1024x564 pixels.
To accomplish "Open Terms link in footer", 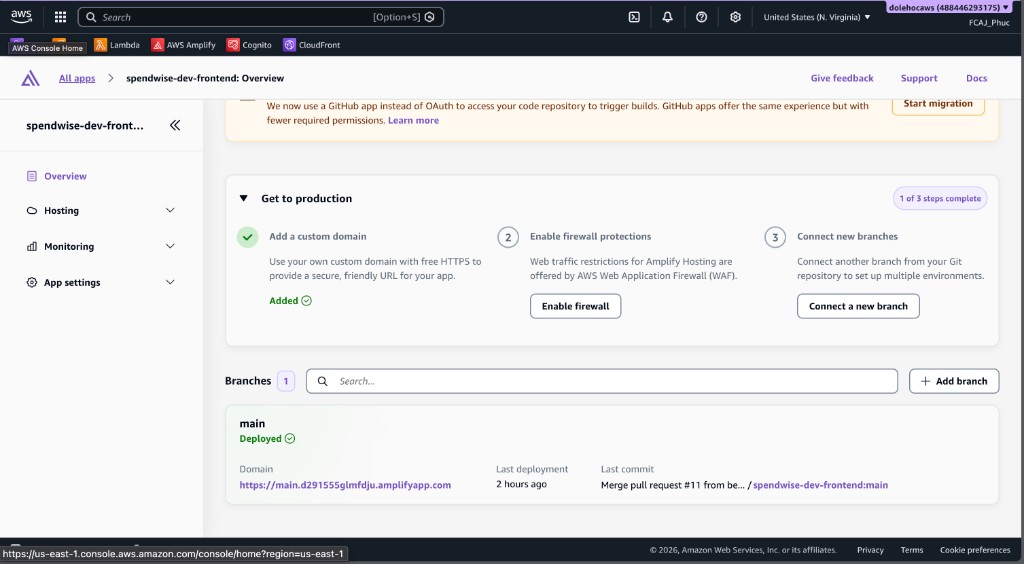I will pyautogui.click(x=912, y=550).
